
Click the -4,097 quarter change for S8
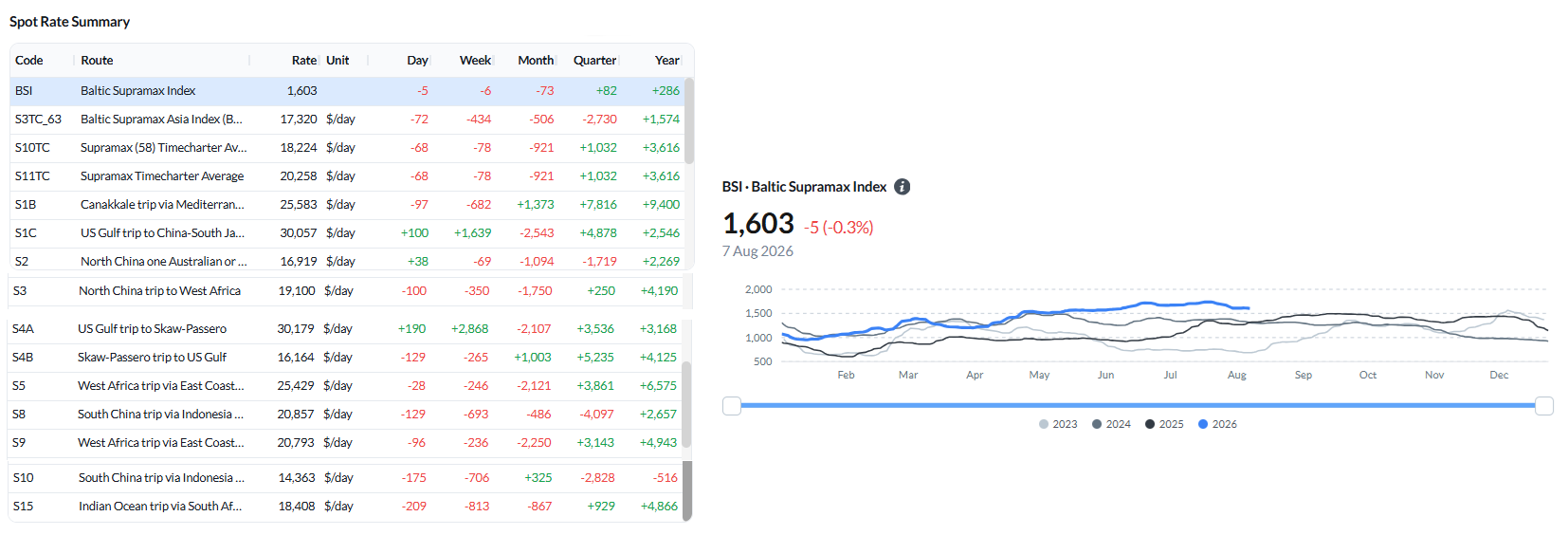click(596, 415)
